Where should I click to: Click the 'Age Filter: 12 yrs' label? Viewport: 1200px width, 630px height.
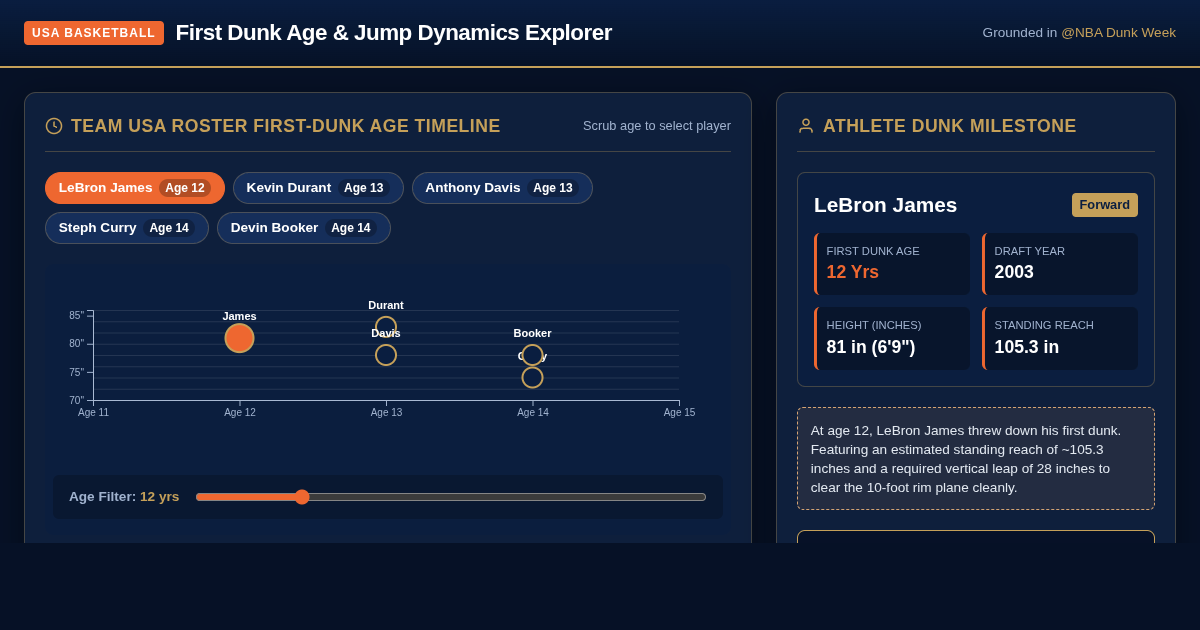tap(124, 497)
